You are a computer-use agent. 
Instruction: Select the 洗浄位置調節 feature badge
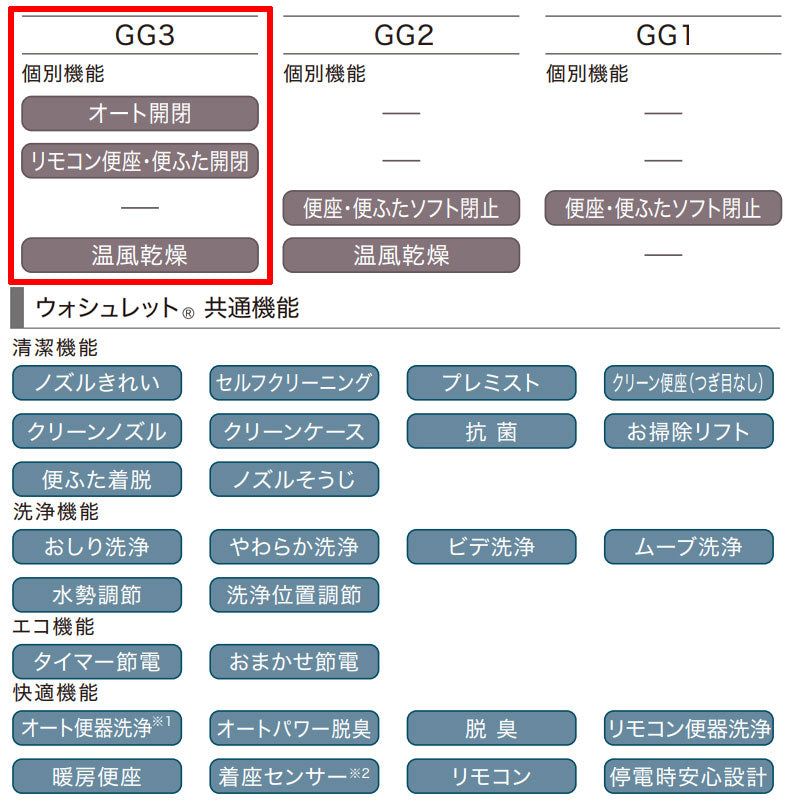click(x=294, y=595)
